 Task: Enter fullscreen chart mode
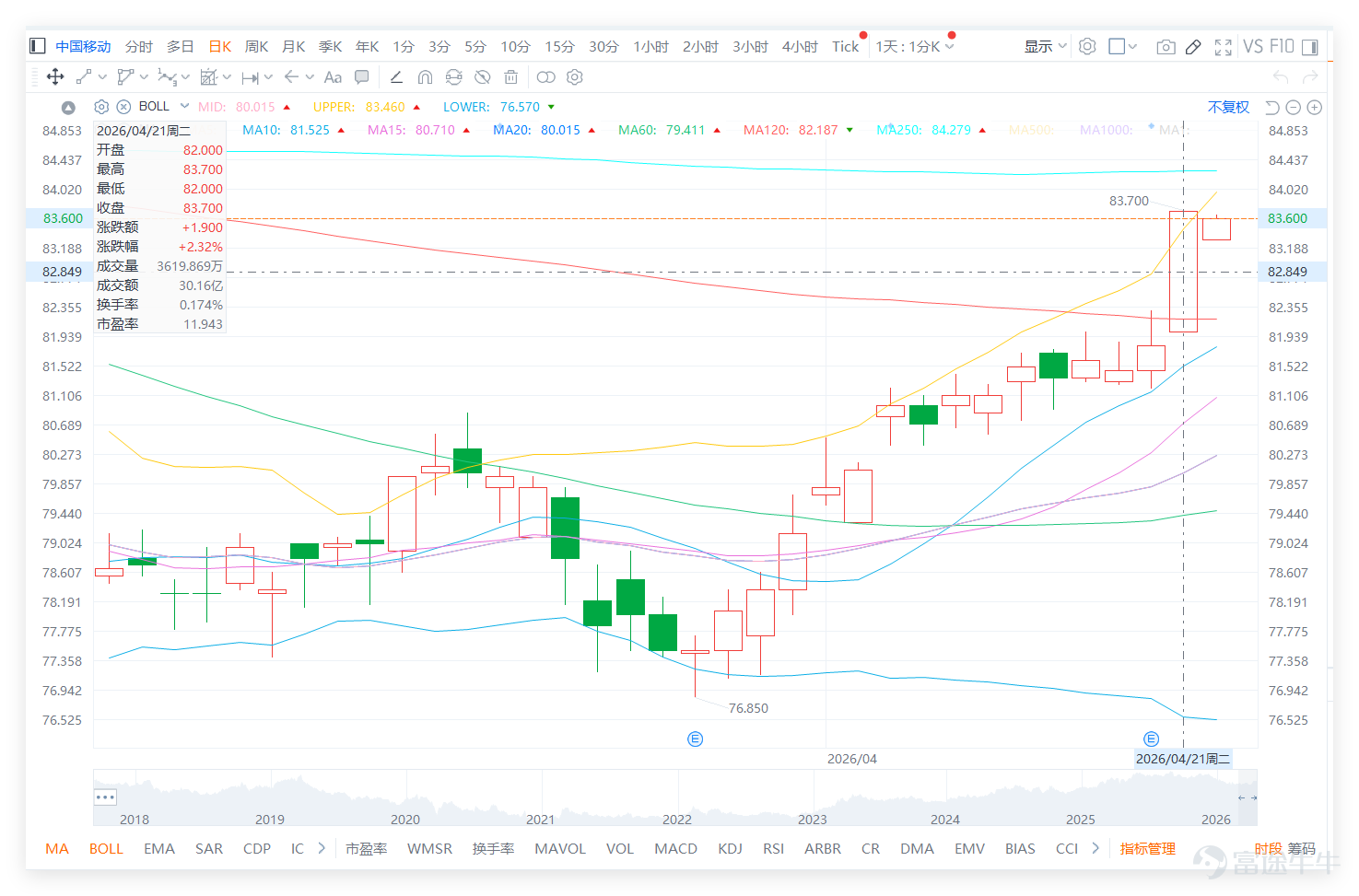tap(1224, 47)
